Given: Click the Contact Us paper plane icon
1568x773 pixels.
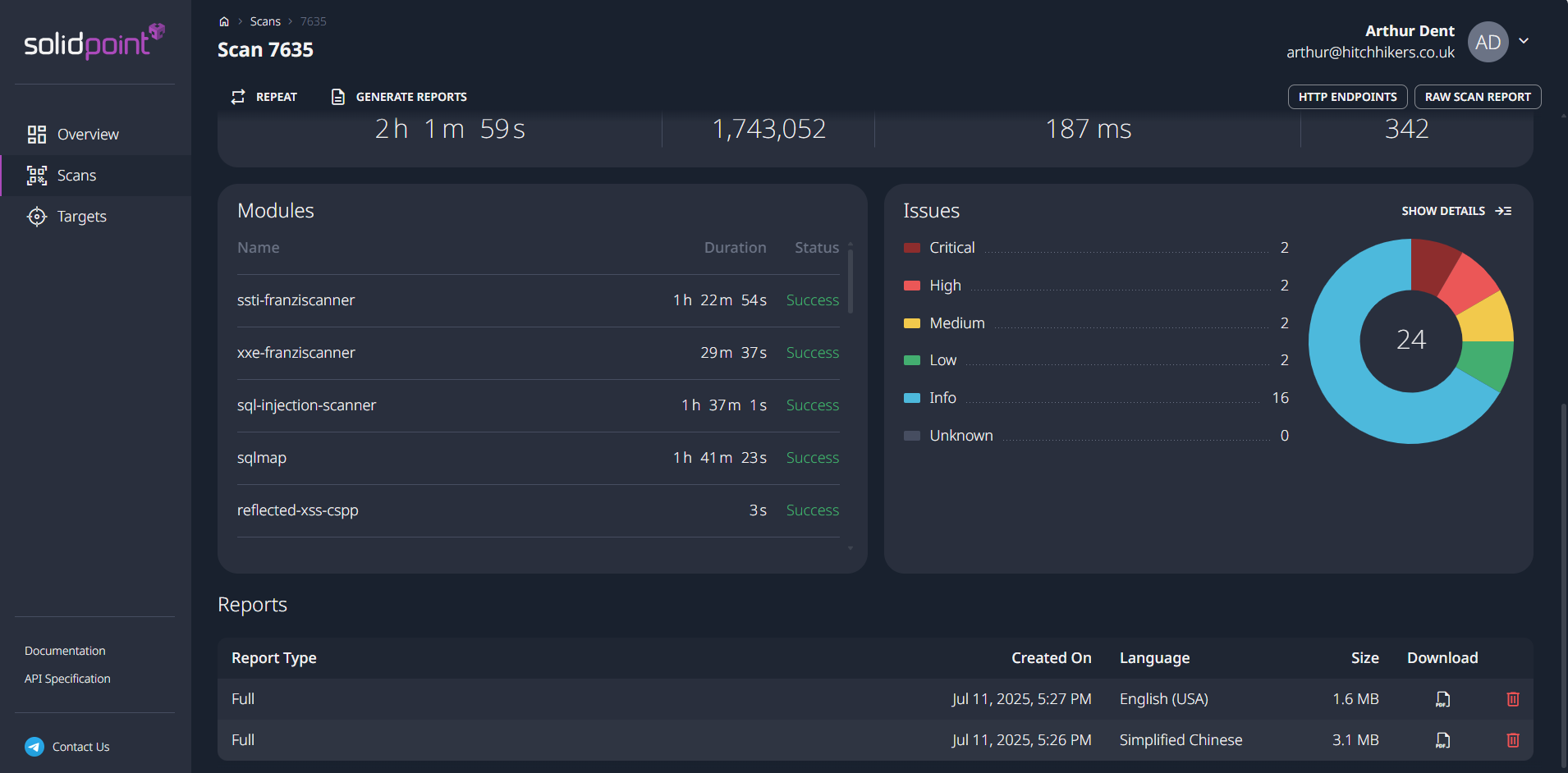Looking at the screenshot, I should [x=33, y=746].
